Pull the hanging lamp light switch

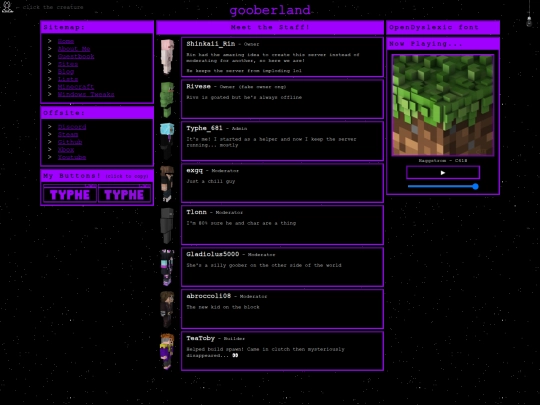point(529,21)
